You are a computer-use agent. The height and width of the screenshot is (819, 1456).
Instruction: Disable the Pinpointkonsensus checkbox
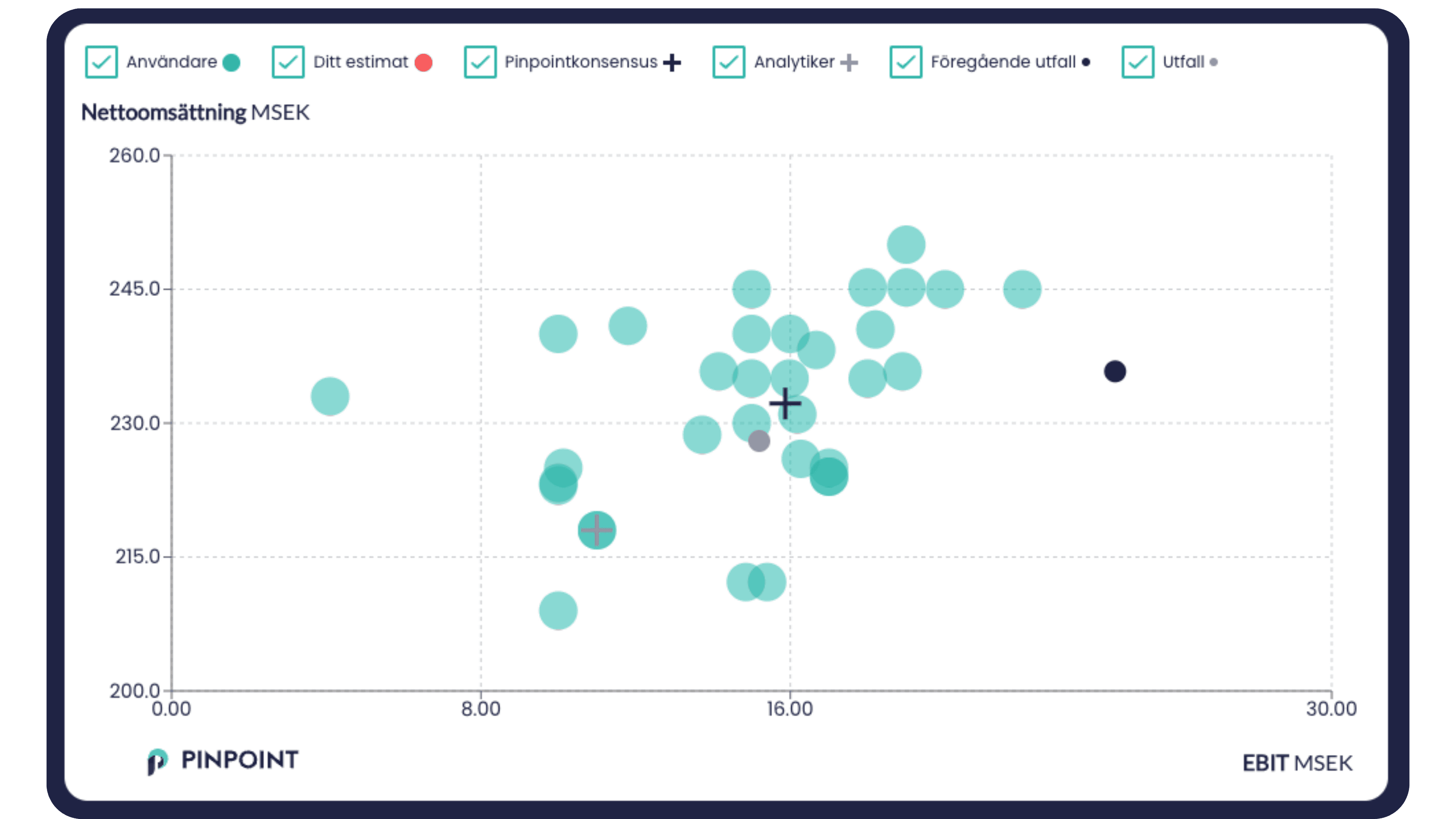(480, 61)
